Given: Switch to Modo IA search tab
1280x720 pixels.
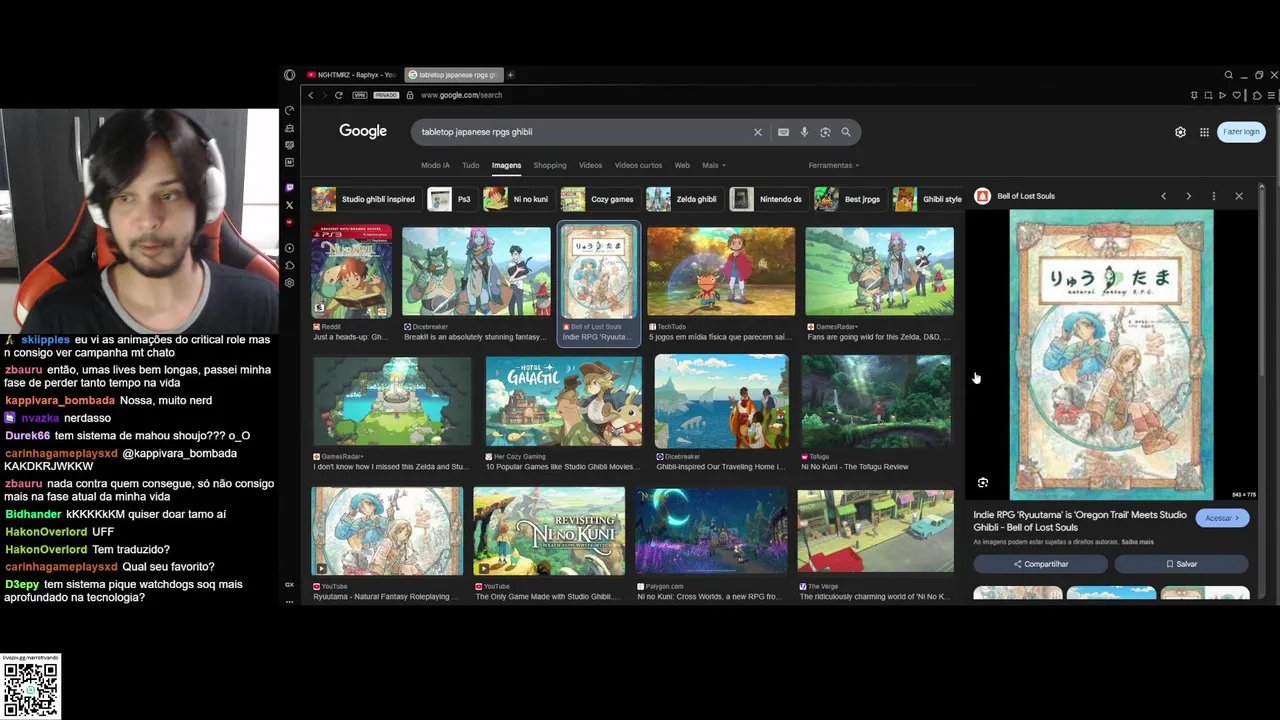Looking at the screenshot, I should (435, 165).
